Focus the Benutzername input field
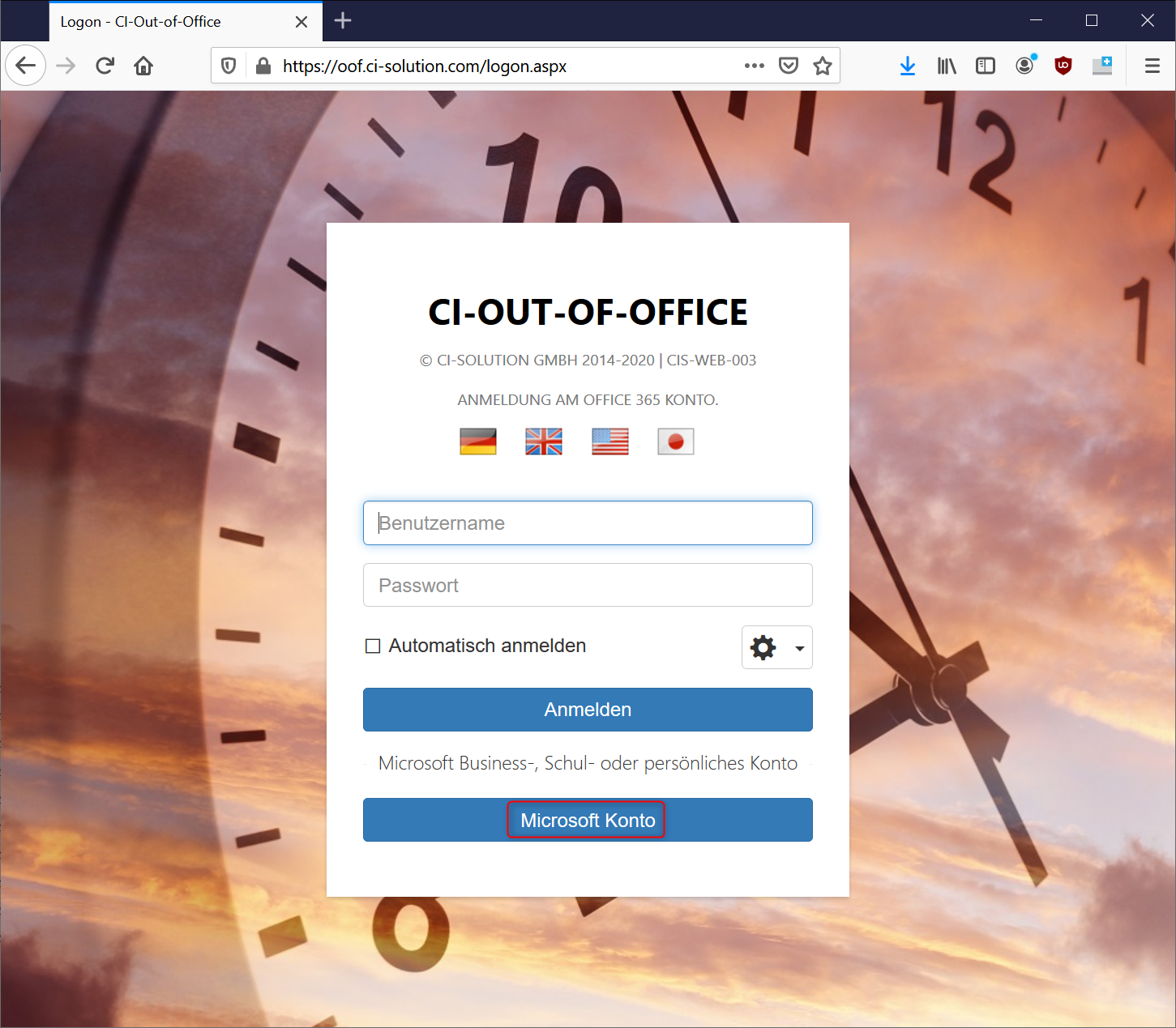 pyautogui.click(x=588, y=523)
